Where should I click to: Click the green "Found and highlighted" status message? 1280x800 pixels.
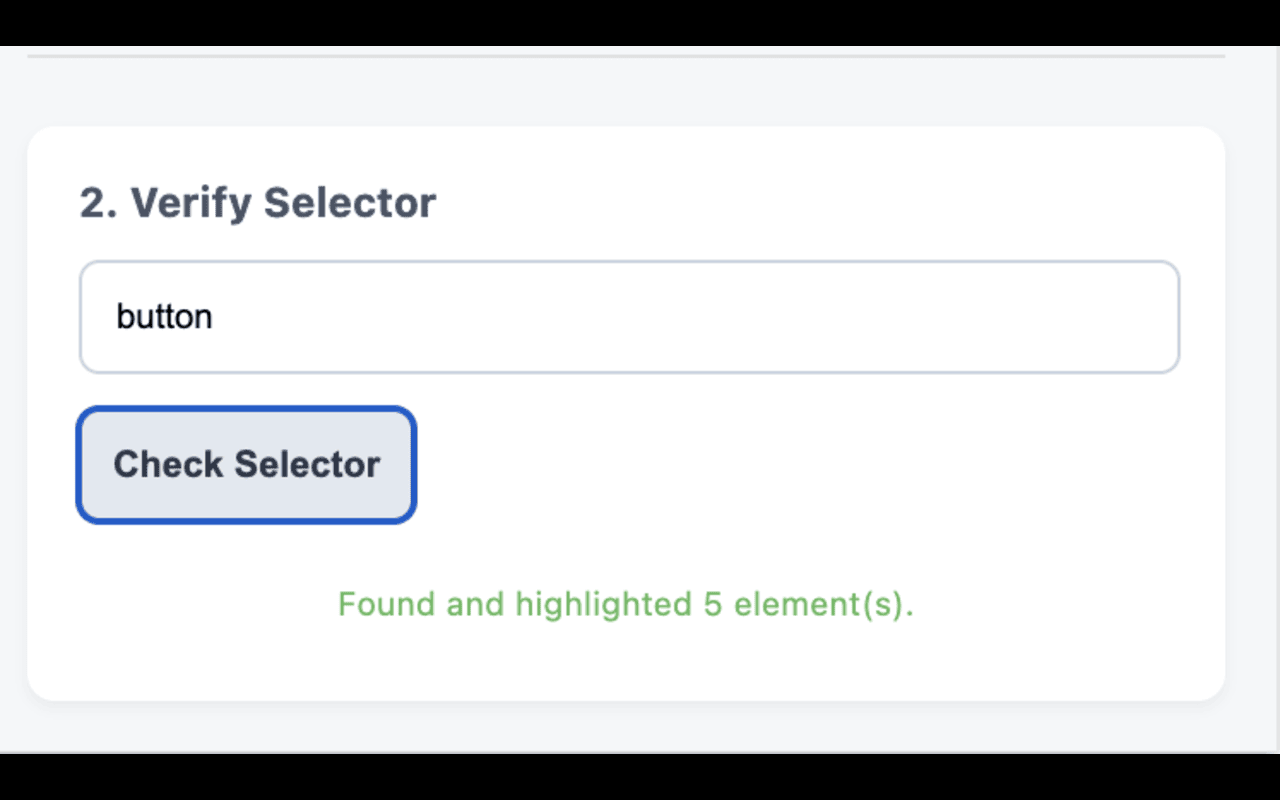pos(625,604)
